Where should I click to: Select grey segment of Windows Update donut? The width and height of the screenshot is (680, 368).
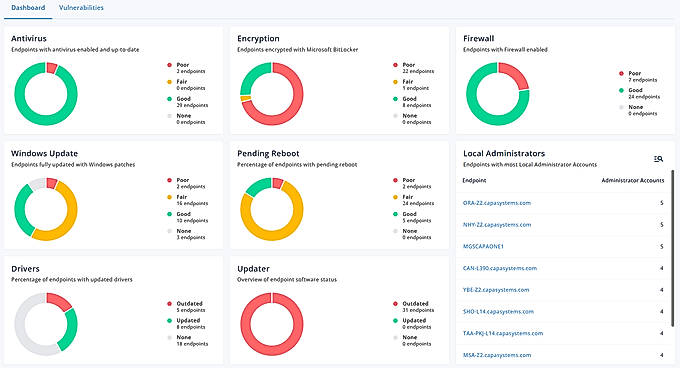tap(37, 184)
